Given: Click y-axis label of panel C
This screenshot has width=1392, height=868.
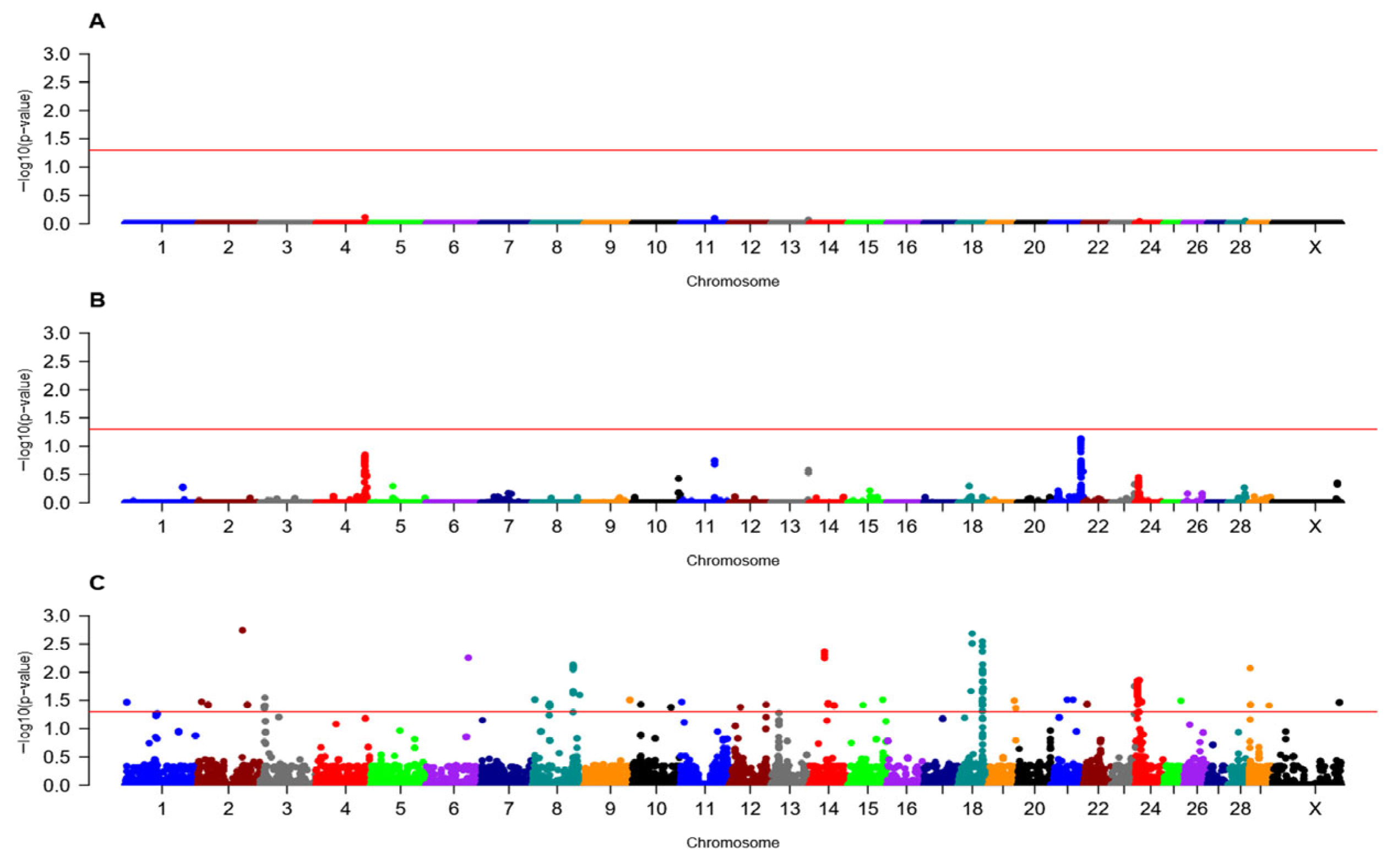Looking at the screenshot, I should (26, 703).
